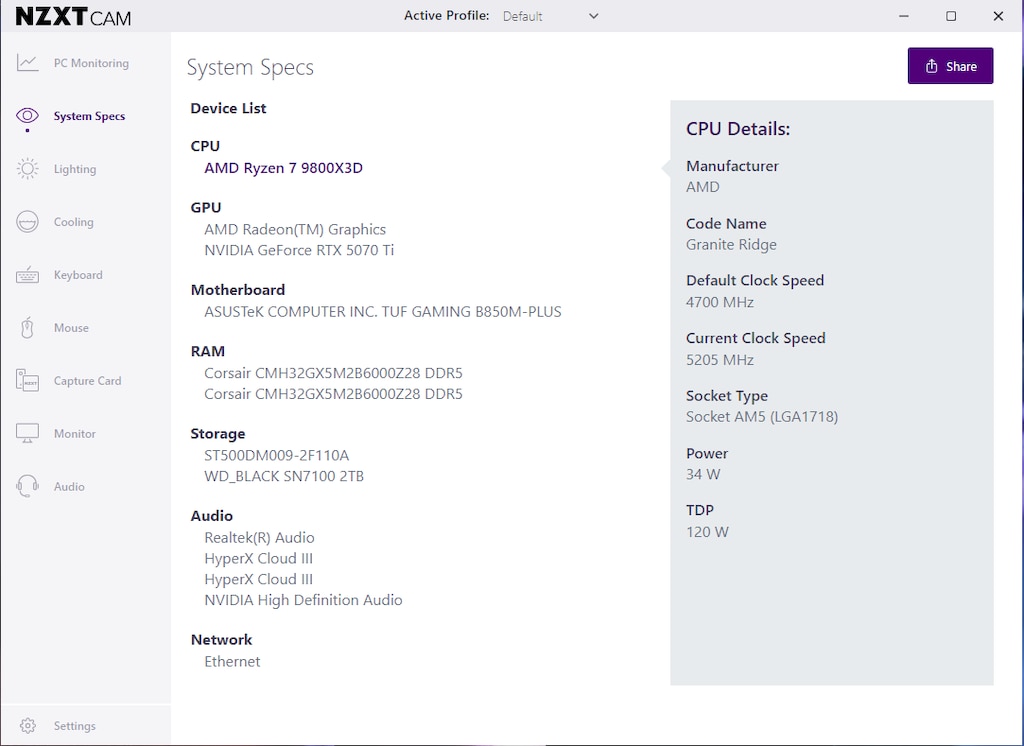
Task: Go to PC Monitoring section
Action: 91,63
